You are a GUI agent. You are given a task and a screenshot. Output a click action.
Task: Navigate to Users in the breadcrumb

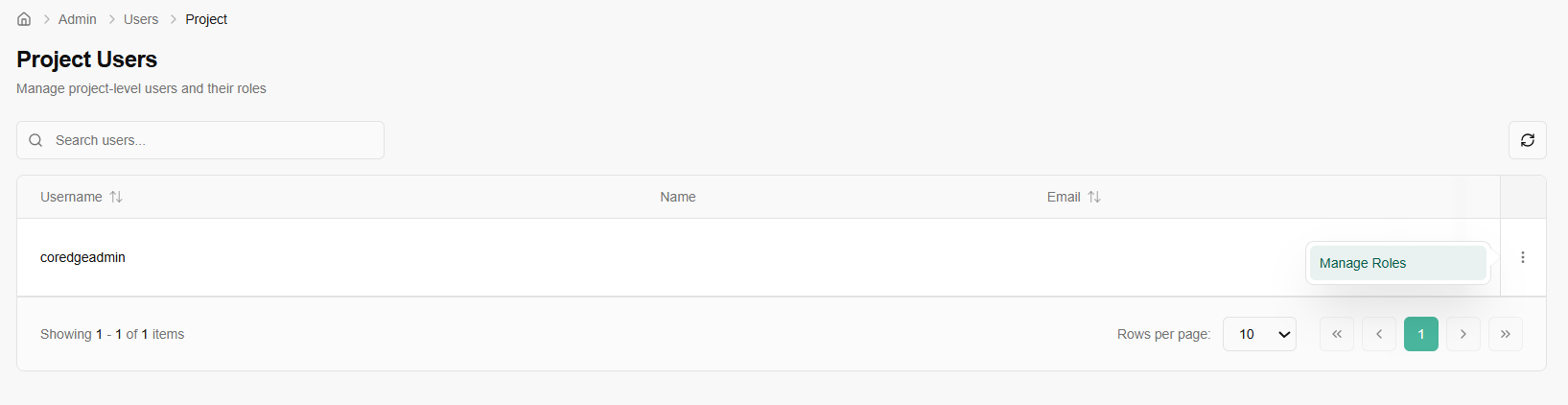(141, 19)
